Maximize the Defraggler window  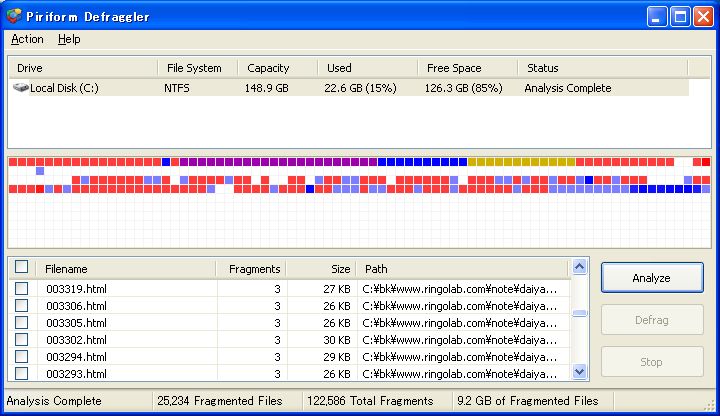click(x=681, y=17)
